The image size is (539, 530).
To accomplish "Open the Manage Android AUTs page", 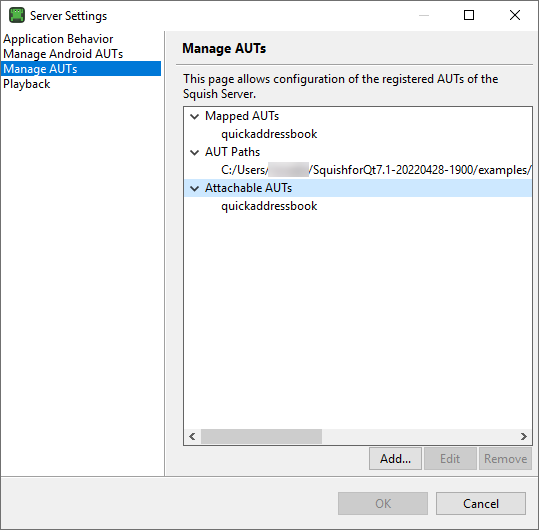I will [63, 54].
